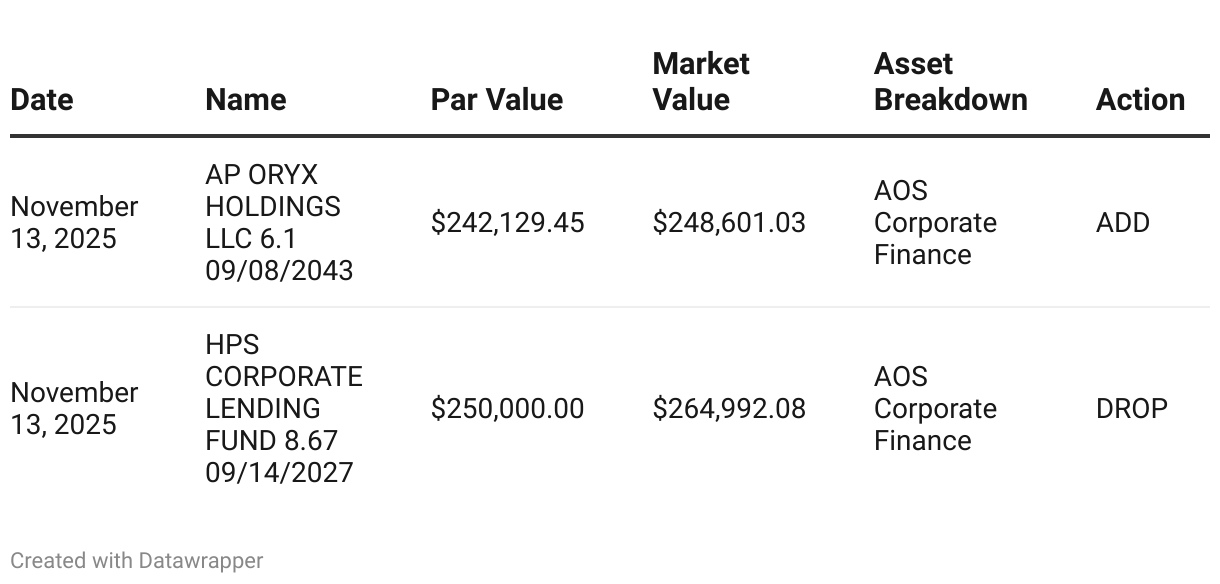
Task: Click the Asset Breakdown column header
Action: [x=951, y=82]
